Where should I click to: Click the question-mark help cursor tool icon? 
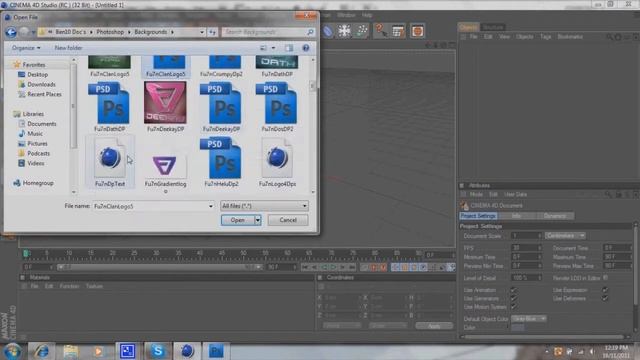[380, 31]
